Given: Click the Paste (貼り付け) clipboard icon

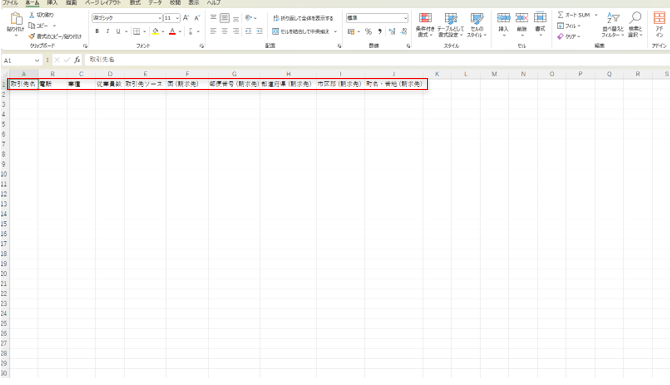Looking at the screenshot, I should coord(16,19).
